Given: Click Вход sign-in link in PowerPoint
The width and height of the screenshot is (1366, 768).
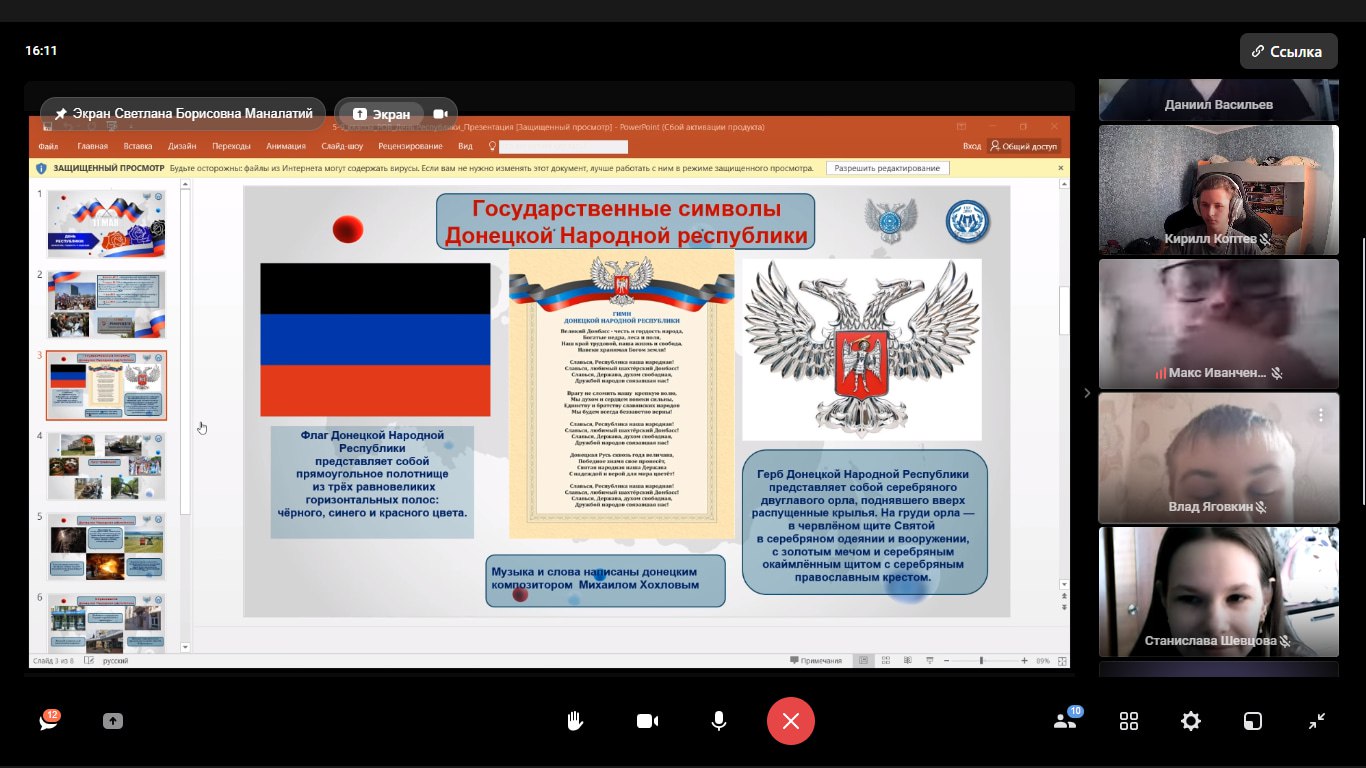Looking at the screenshot, I should 972,146.
